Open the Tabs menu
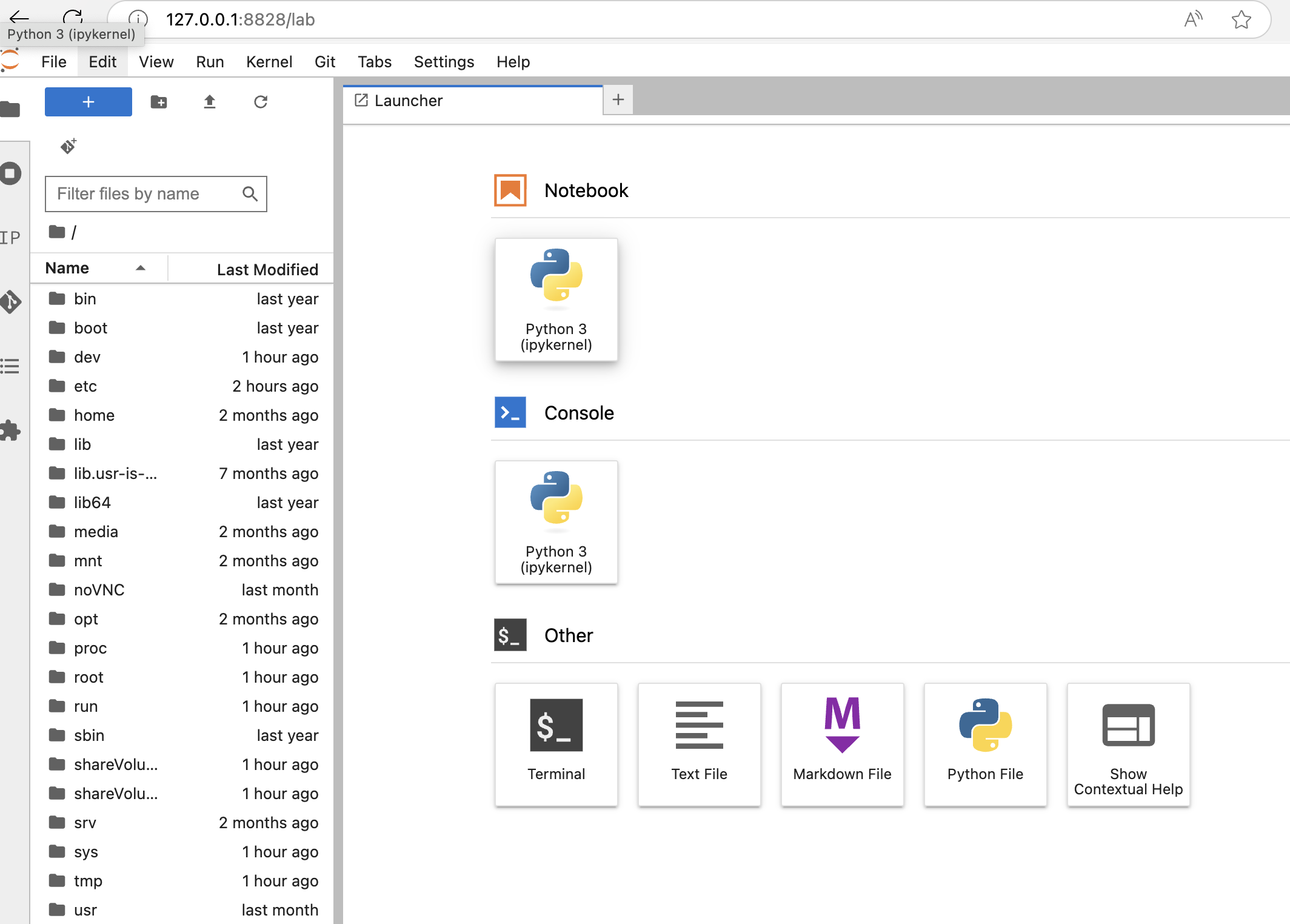 pos(375,62)
